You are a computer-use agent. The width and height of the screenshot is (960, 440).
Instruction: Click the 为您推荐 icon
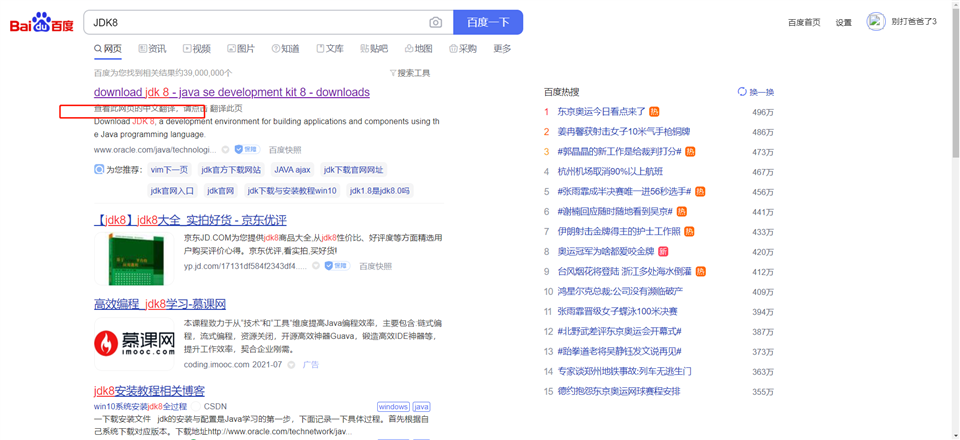[99, 170]
